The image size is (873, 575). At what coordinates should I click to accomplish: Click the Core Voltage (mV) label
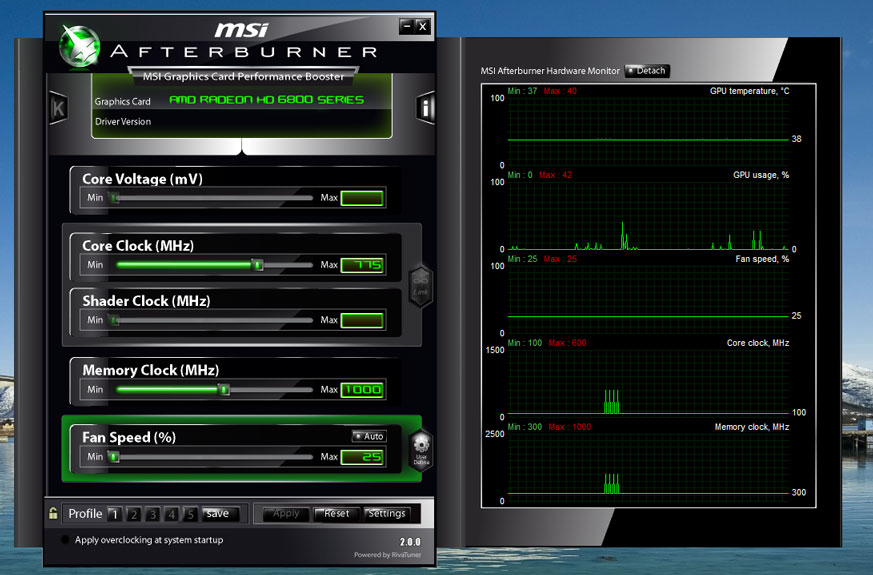143,179
